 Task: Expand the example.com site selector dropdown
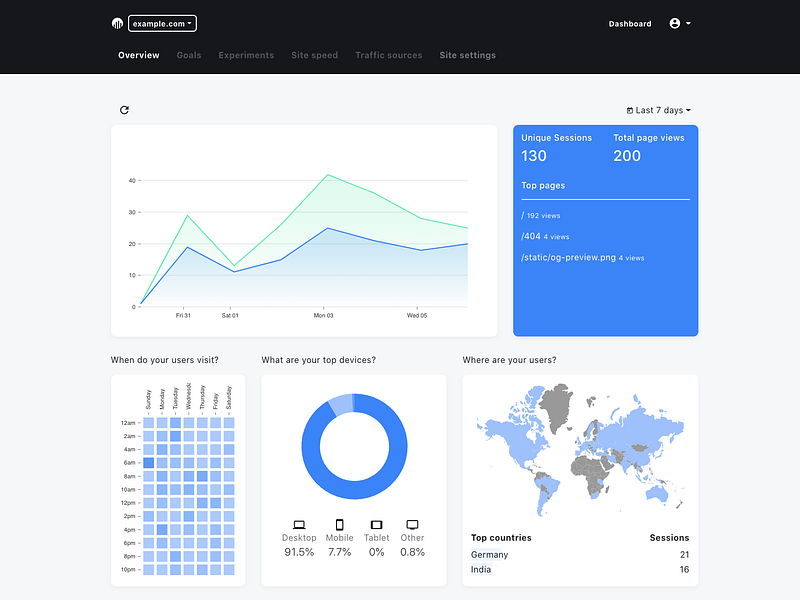162,23
